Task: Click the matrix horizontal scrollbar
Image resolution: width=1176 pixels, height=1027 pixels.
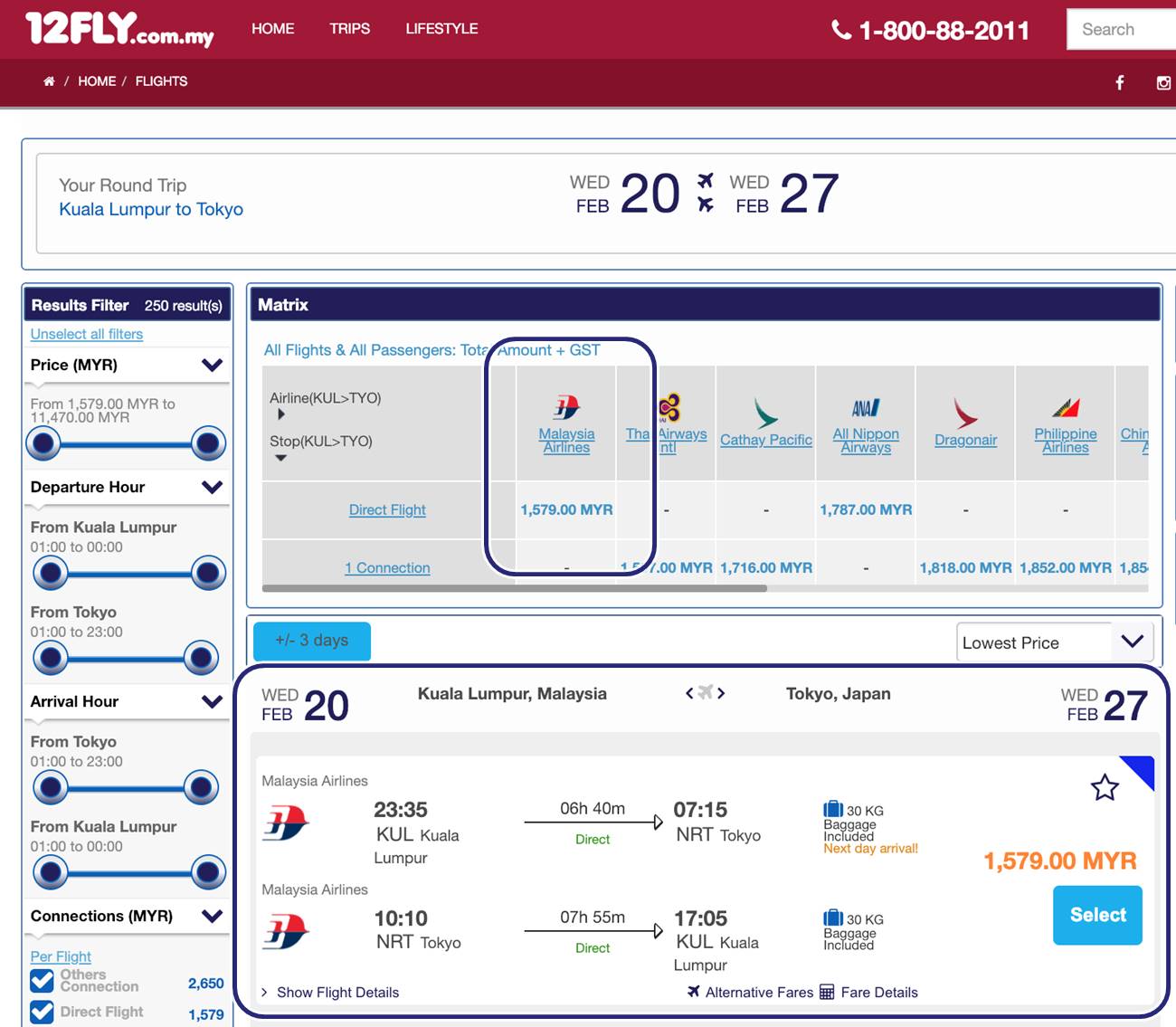Action: click(x=515, y=588)
